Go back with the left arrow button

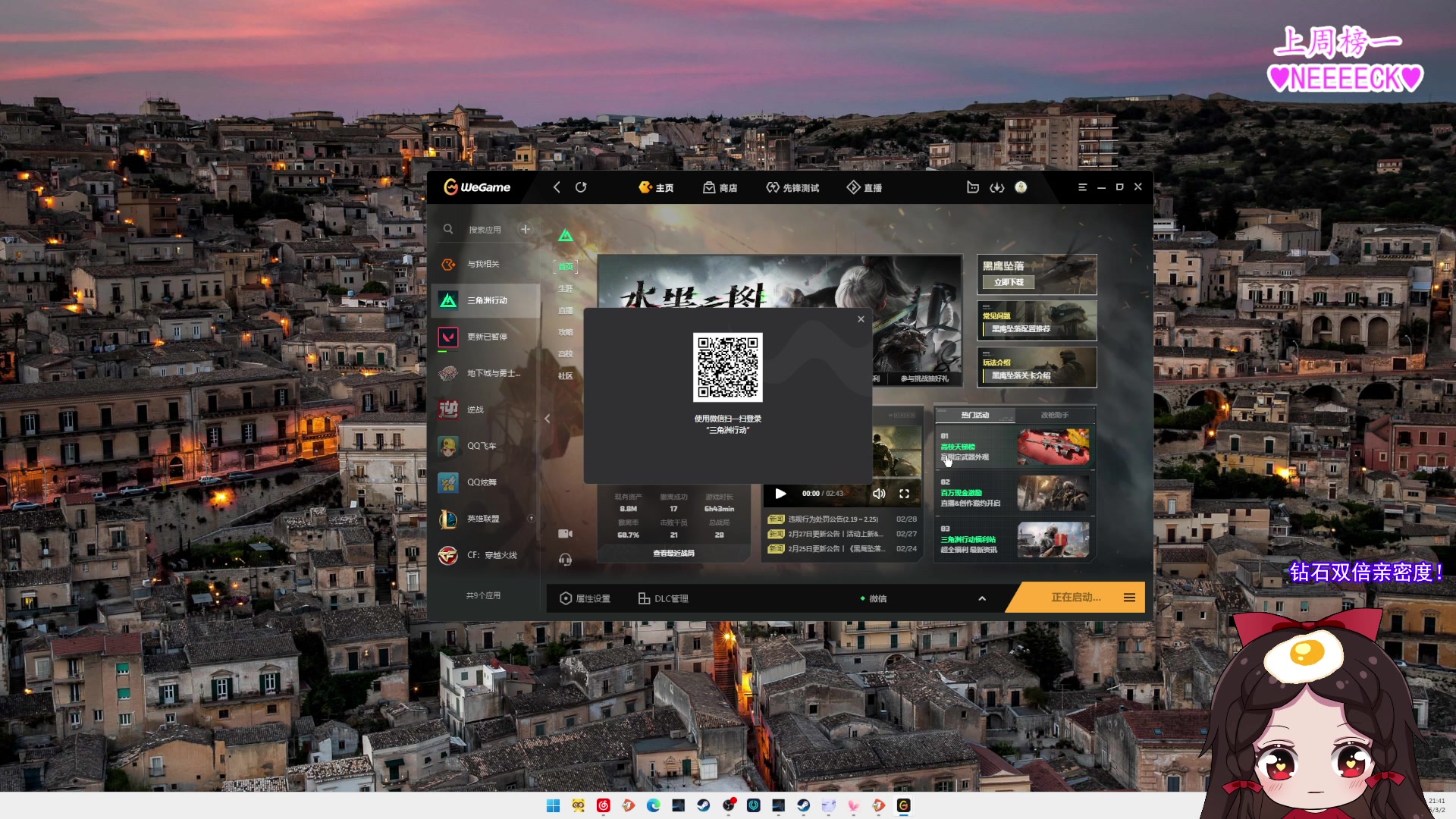pyautogui.click(x=557, y=187)
